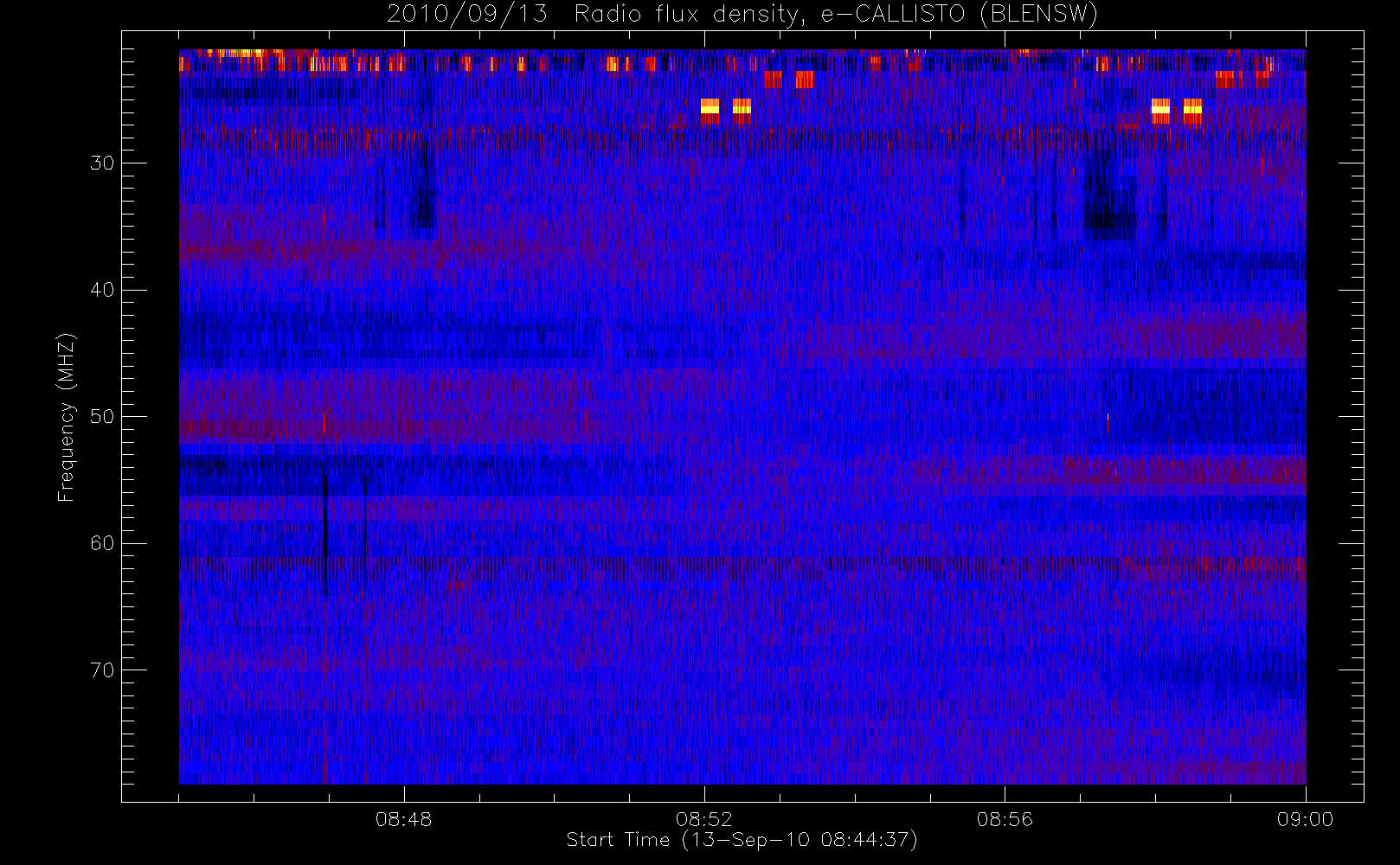Click the Start Time axis label
The width and height of the screenshot is (1400, 865).
[x=742, y=840]
